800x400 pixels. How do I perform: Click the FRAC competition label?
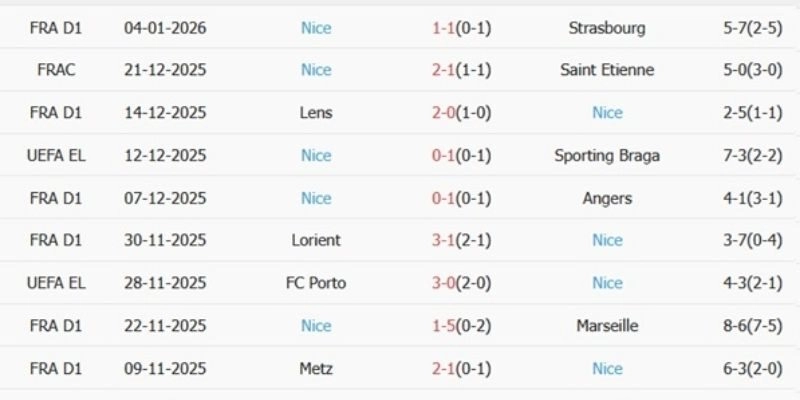tap(56, 70)
